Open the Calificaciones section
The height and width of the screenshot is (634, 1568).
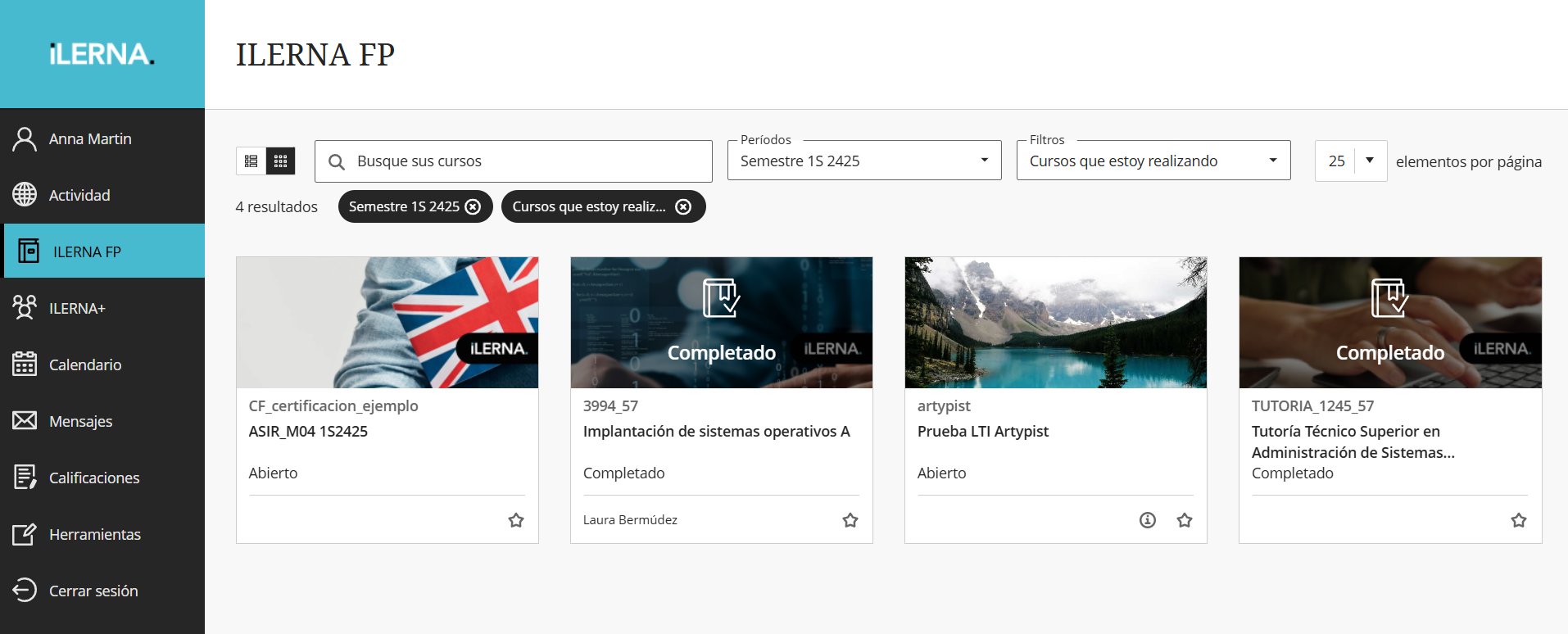coord(93,478)
